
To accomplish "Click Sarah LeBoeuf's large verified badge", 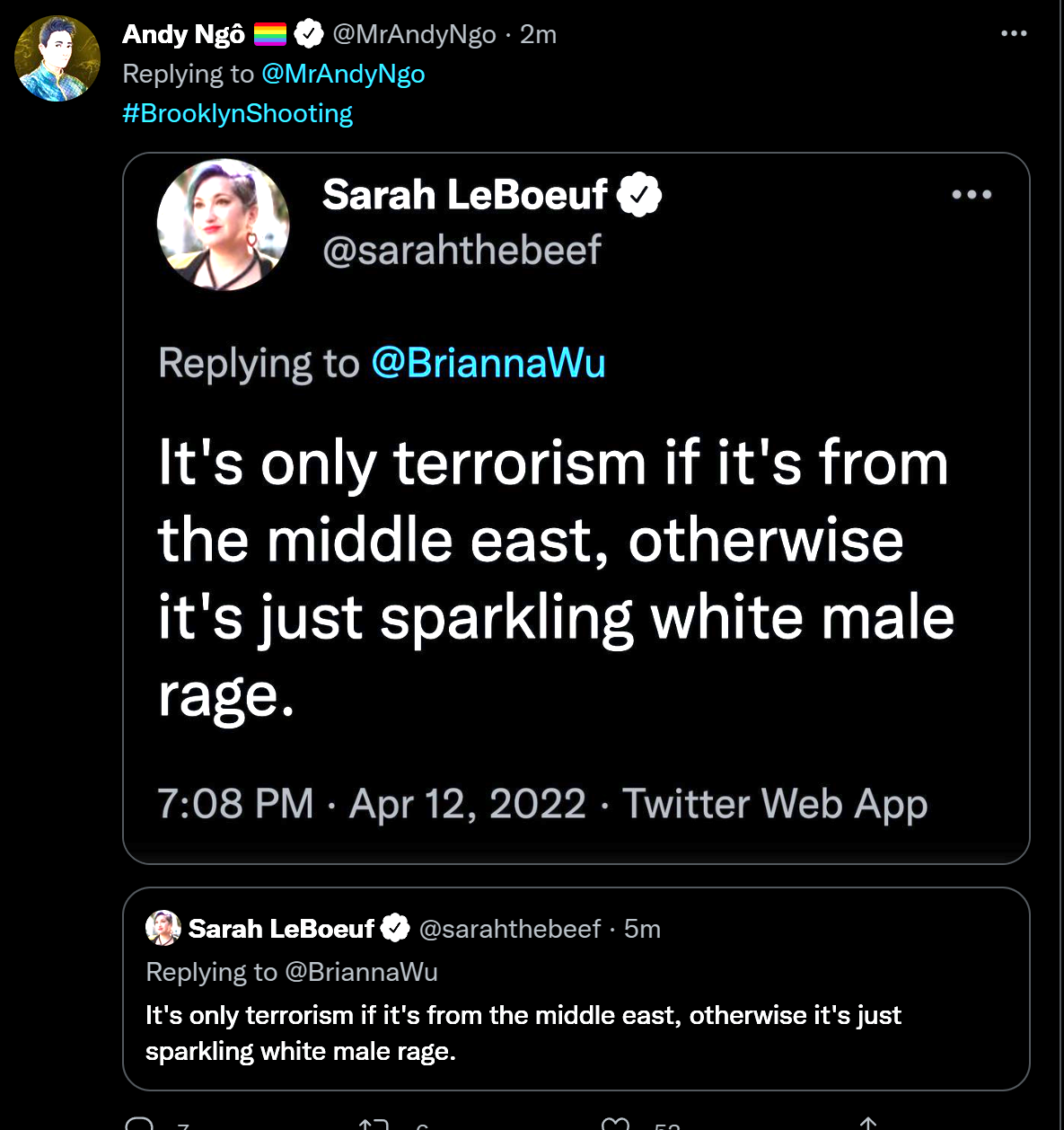I will pyautogui.click(x=639, y=194).
